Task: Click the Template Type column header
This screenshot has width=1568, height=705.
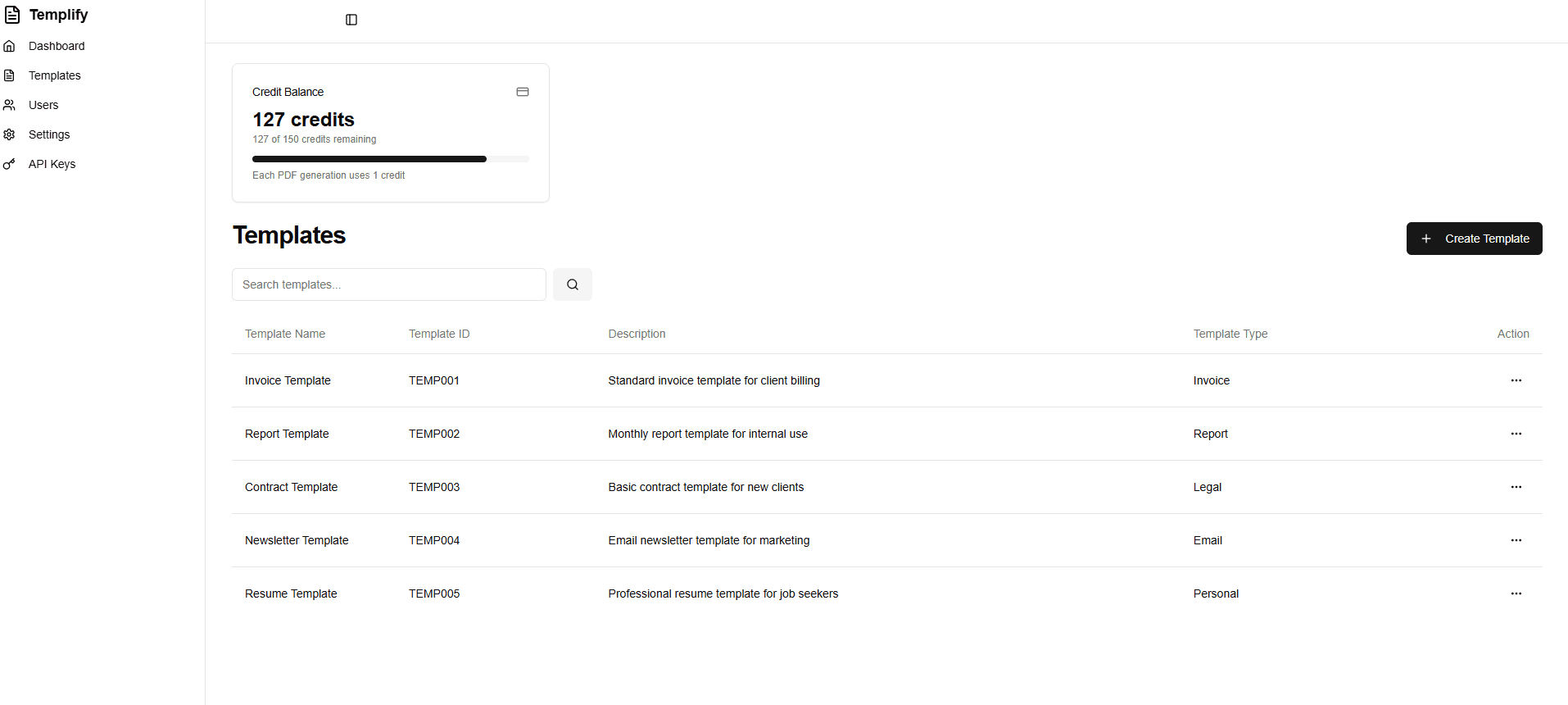Action: point(1230,334)
